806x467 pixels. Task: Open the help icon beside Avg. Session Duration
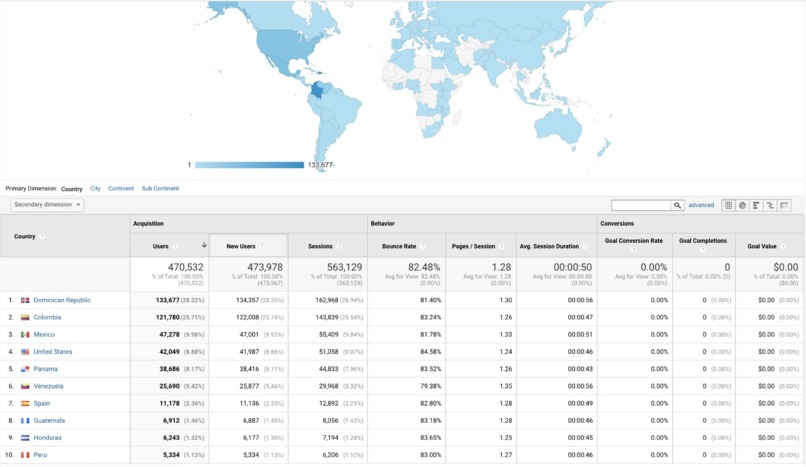[585, 246]
